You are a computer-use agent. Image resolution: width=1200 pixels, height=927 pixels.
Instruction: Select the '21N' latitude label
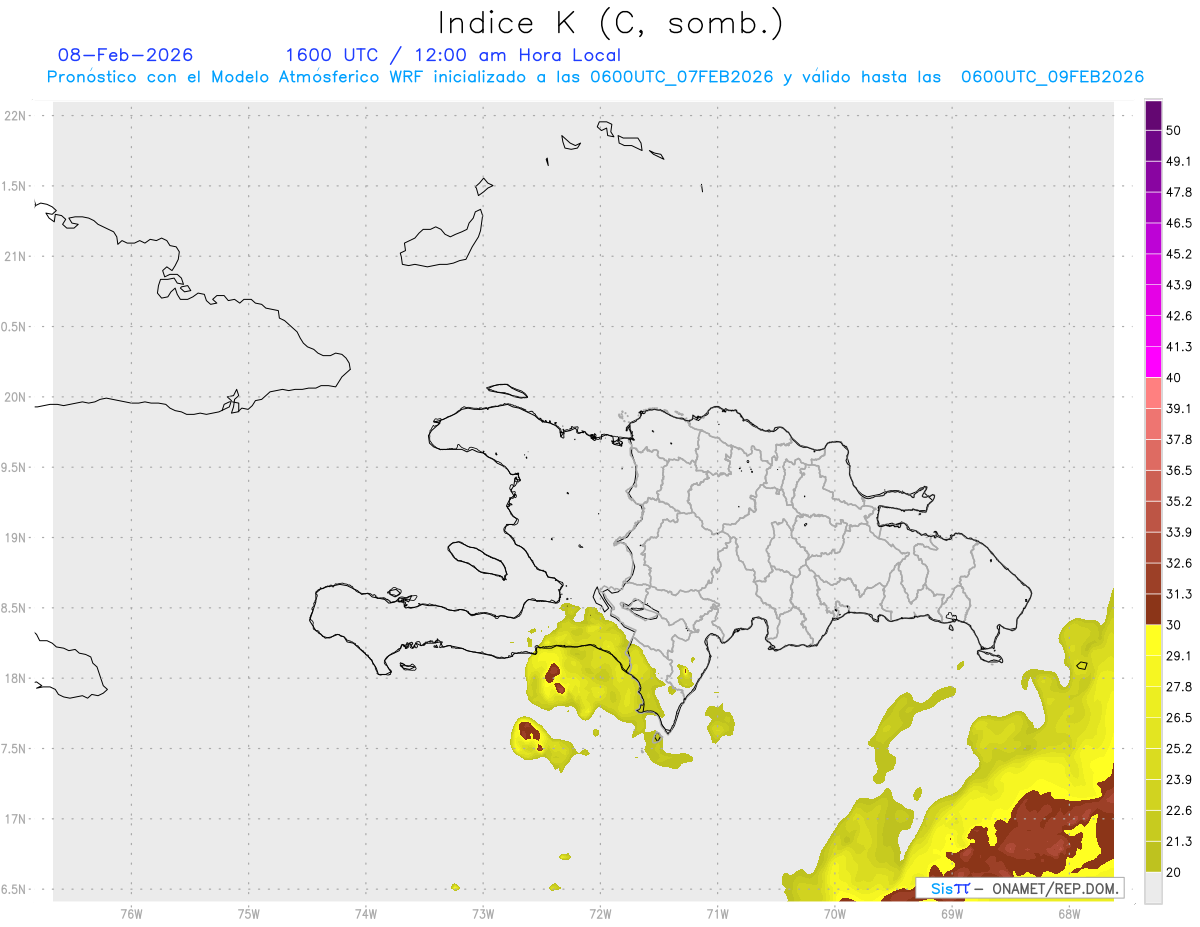point(16,257)
